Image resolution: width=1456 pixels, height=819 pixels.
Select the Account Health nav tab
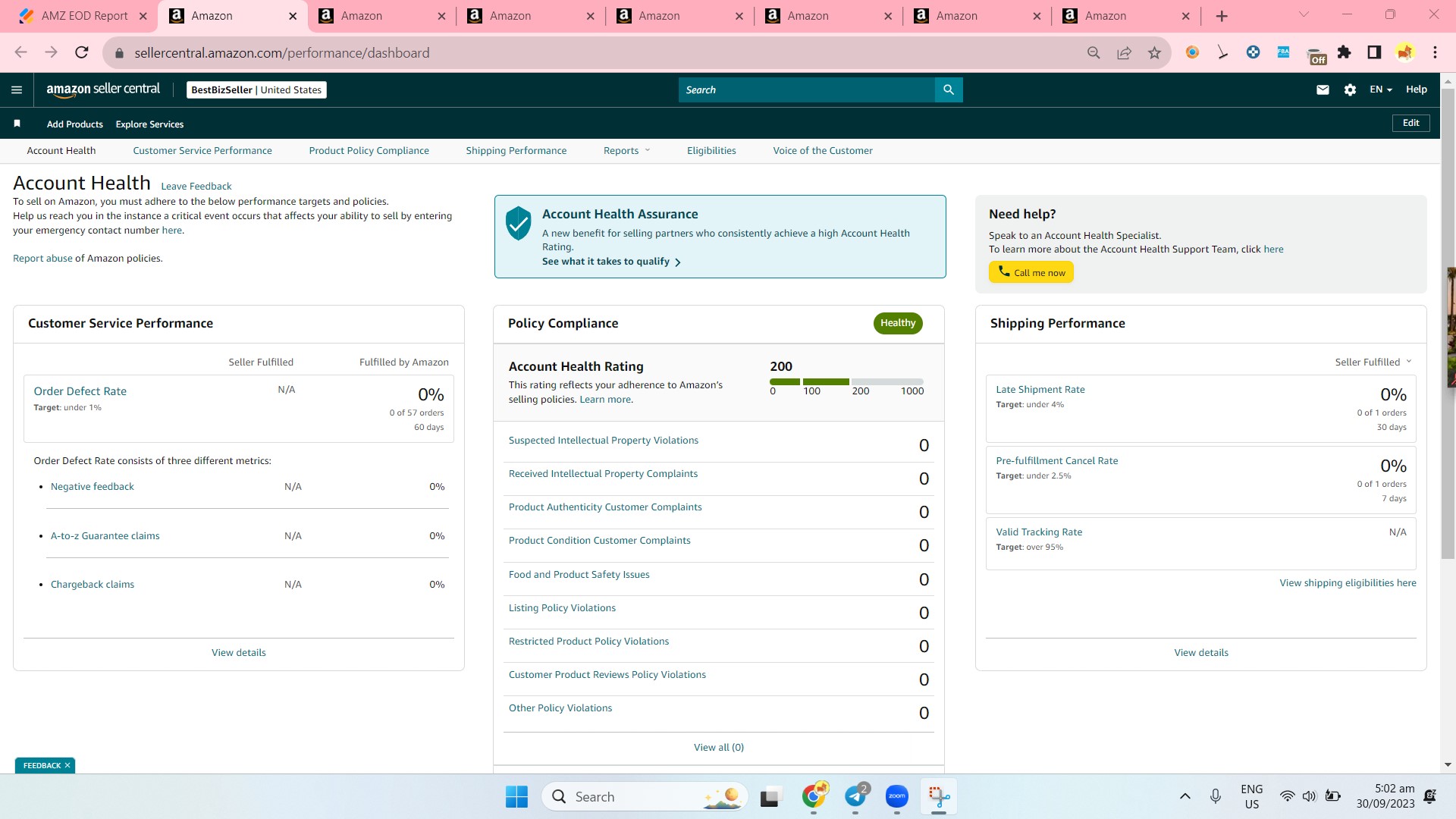point(61,150)
